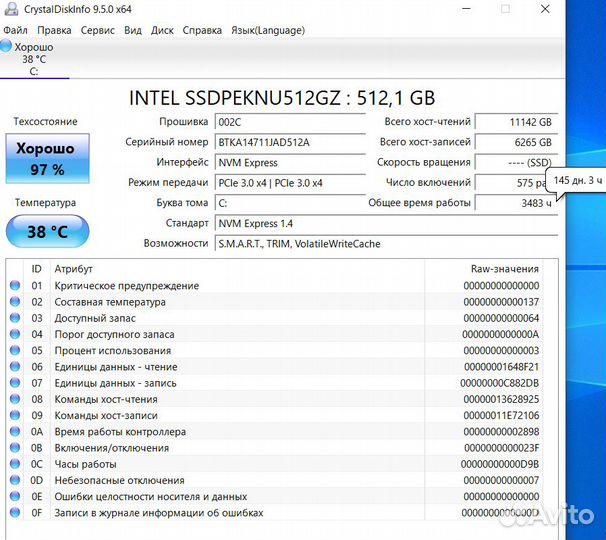Click the rotation rate field ---- (SSD)

516,163
